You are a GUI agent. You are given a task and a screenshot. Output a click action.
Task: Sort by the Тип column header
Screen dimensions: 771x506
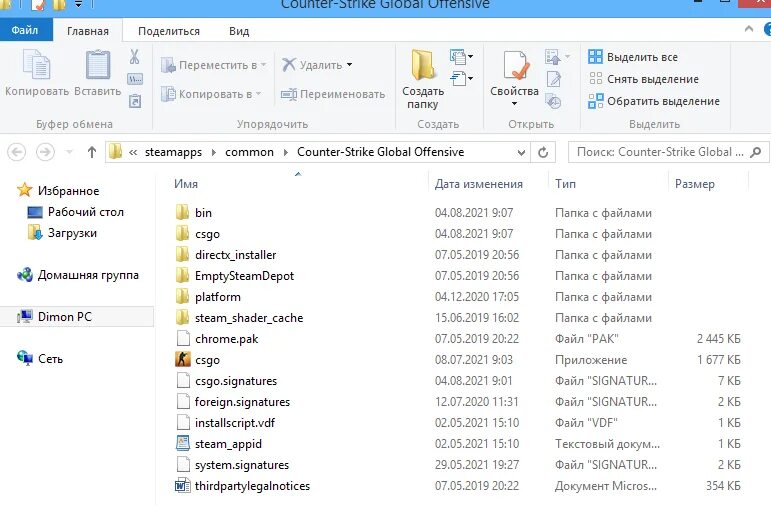[565, 184]
